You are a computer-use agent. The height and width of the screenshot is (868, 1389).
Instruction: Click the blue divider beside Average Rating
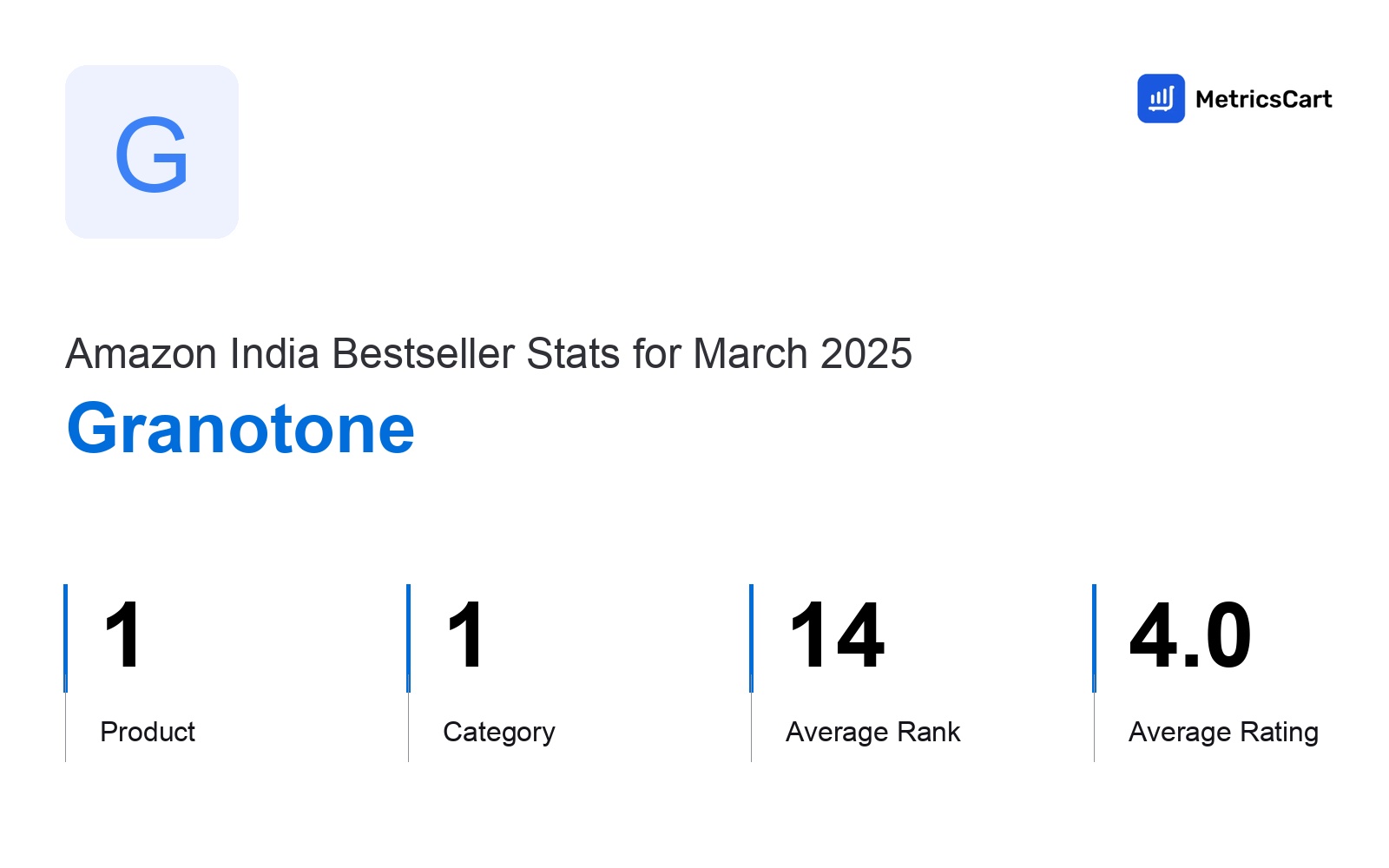tap(1094, 638)
